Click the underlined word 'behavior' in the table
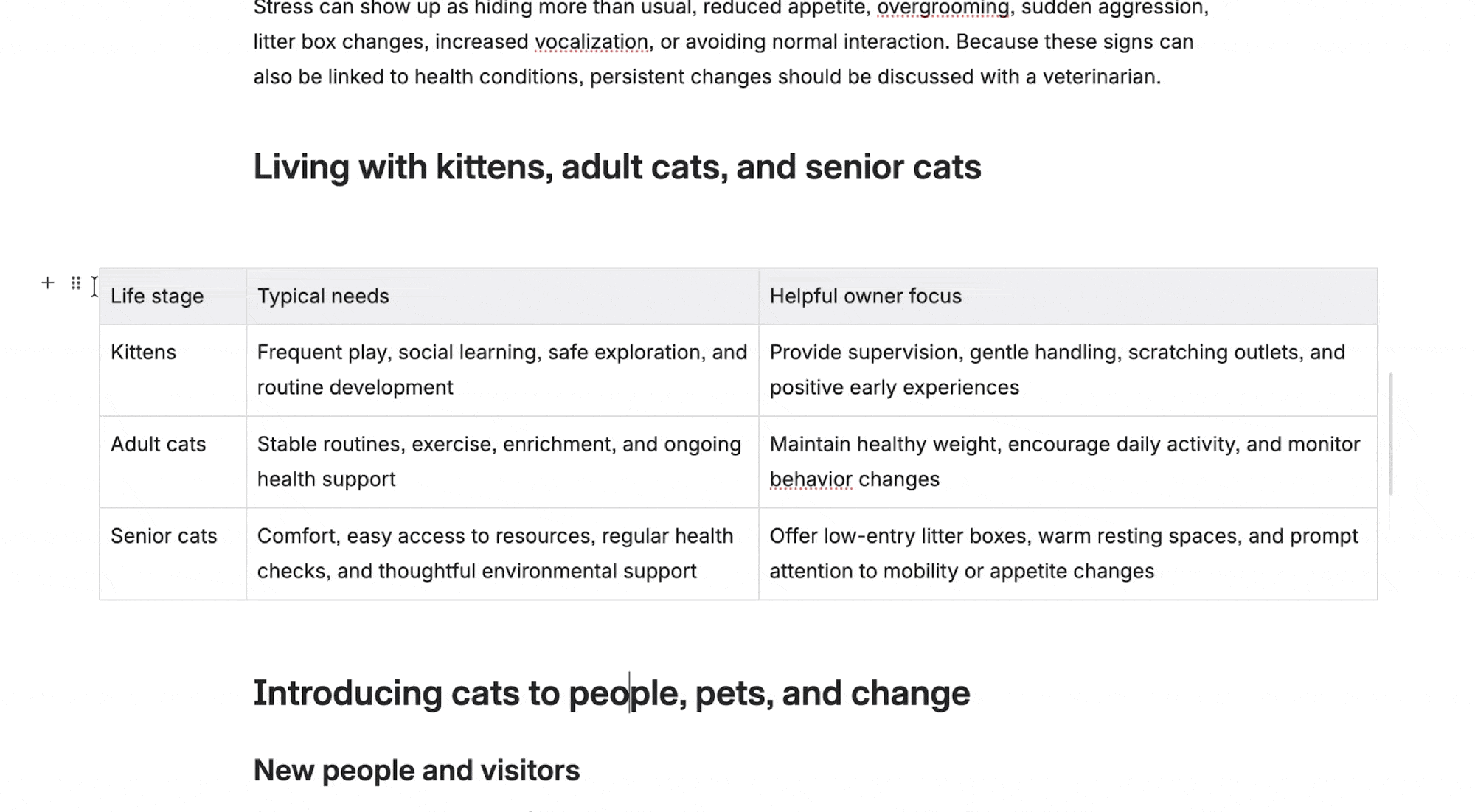 pyautogui.click(x=811, y=479)
